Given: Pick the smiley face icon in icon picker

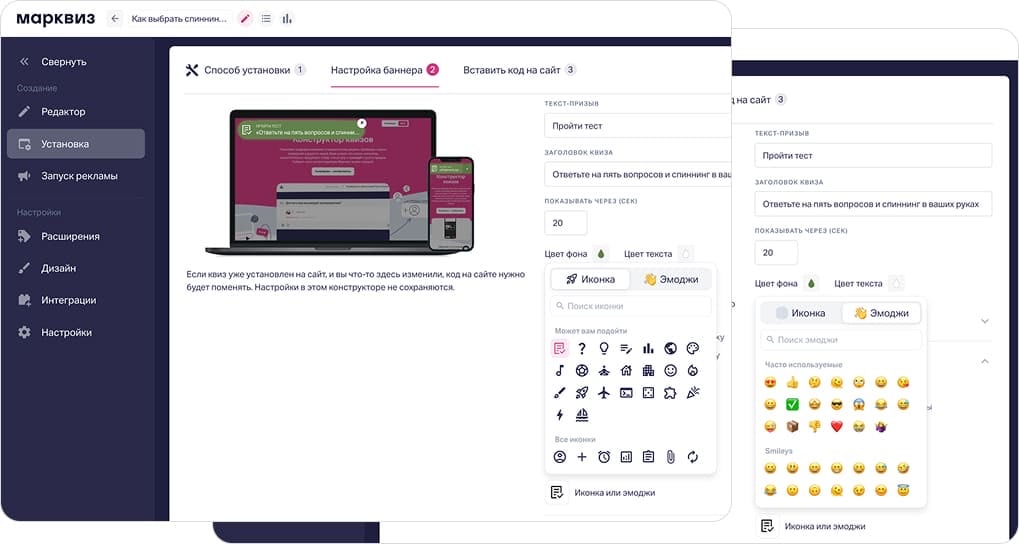Looking at the screenshot, I should (x=671, y=370).
